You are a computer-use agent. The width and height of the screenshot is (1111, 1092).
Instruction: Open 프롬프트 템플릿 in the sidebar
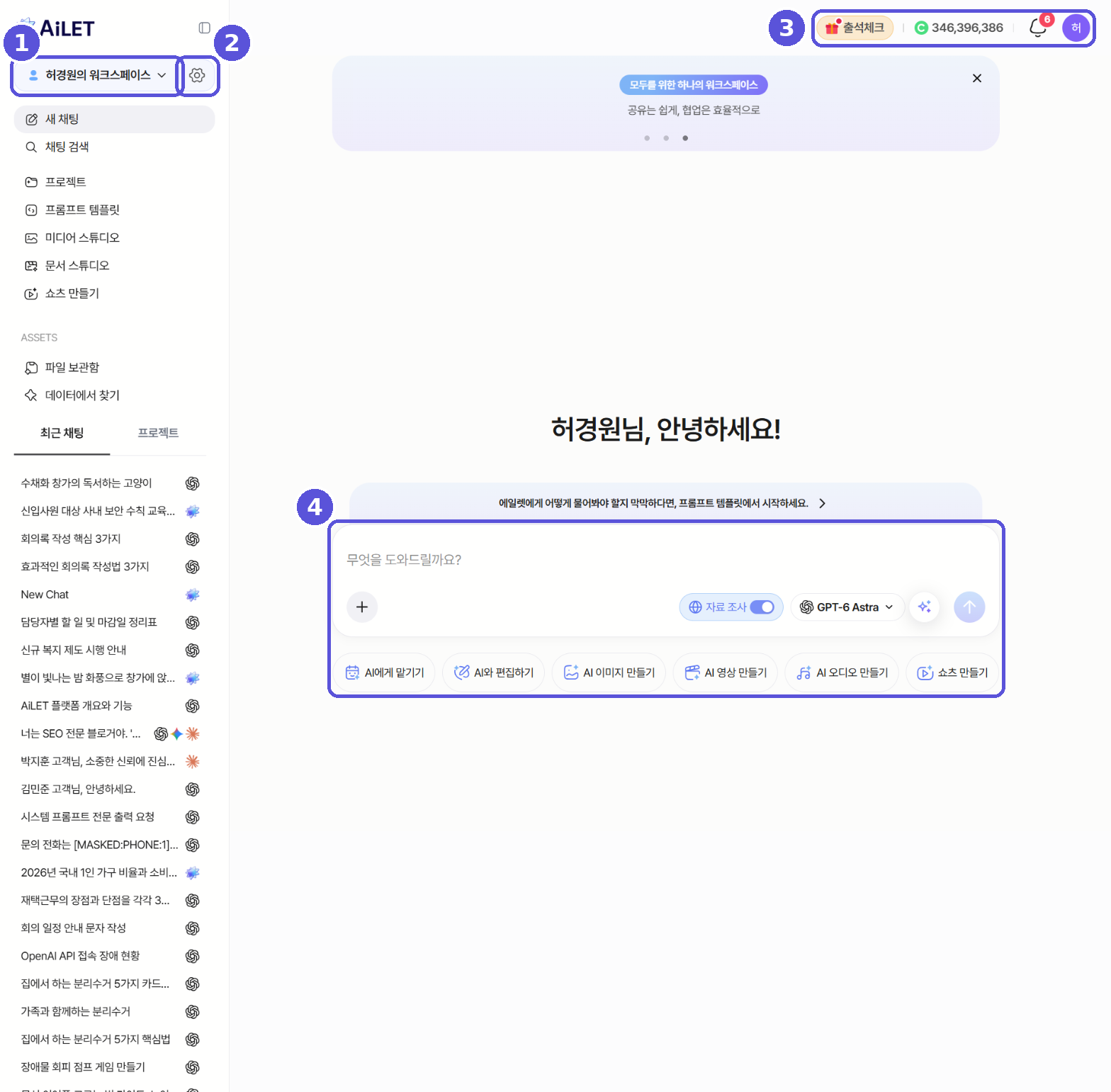[114, 210]
